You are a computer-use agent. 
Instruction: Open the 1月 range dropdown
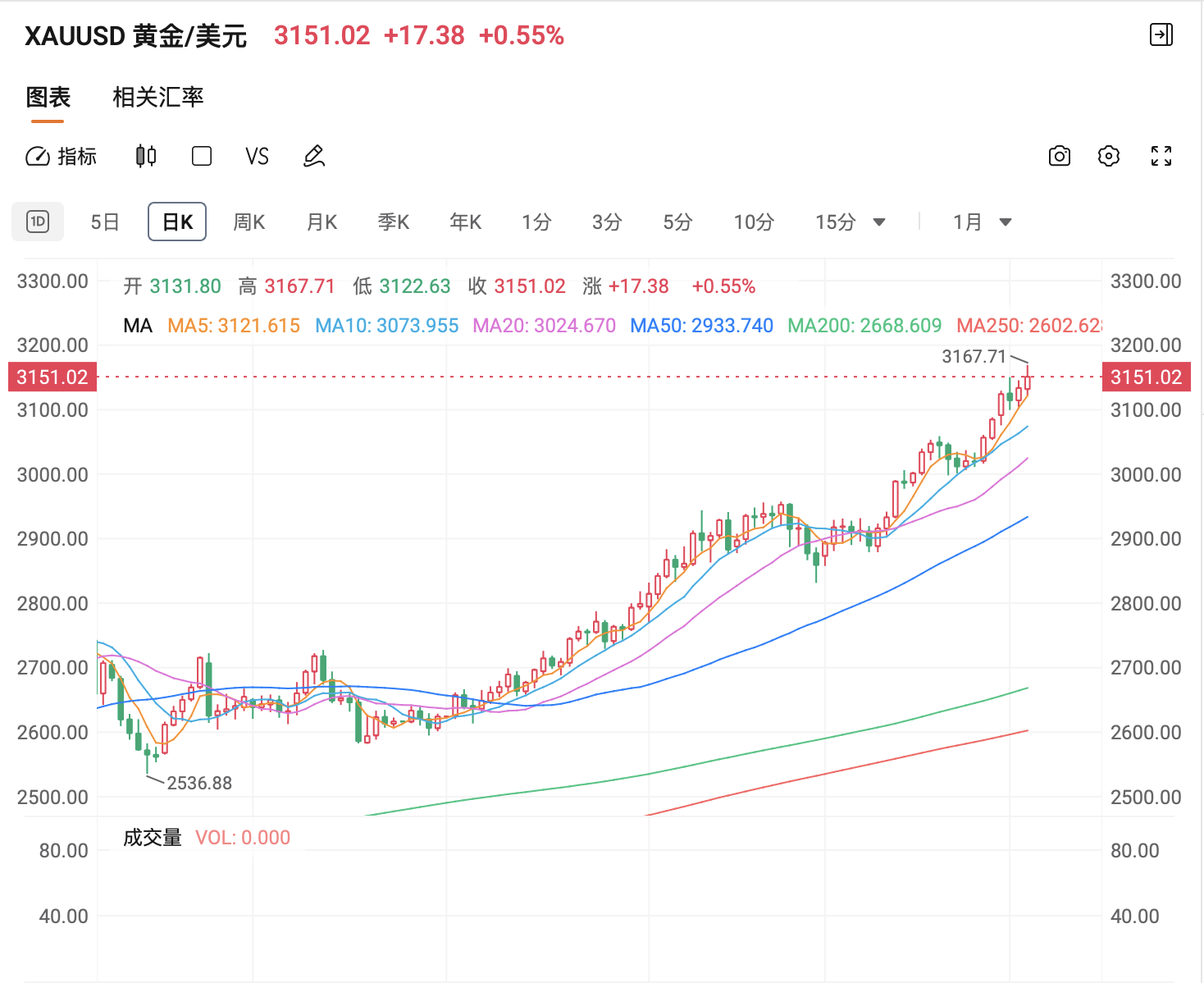(982, 222)
